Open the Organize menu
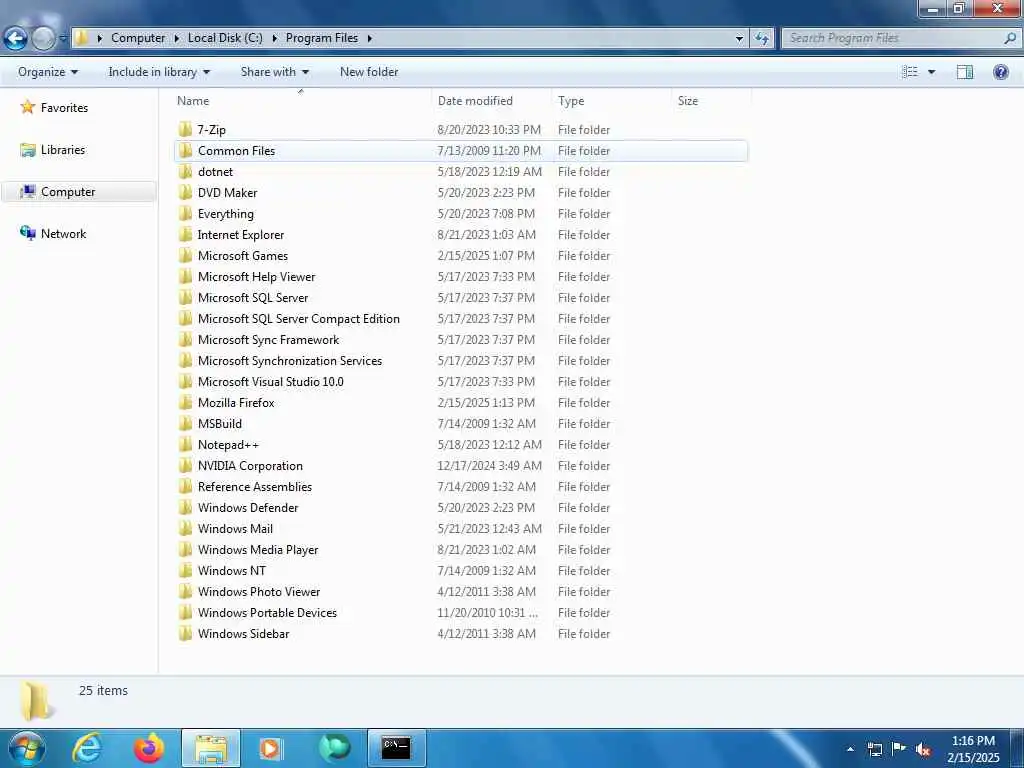Image resolution: width=1024 pixels, height=768 pixels. click(x=48, y=72)
